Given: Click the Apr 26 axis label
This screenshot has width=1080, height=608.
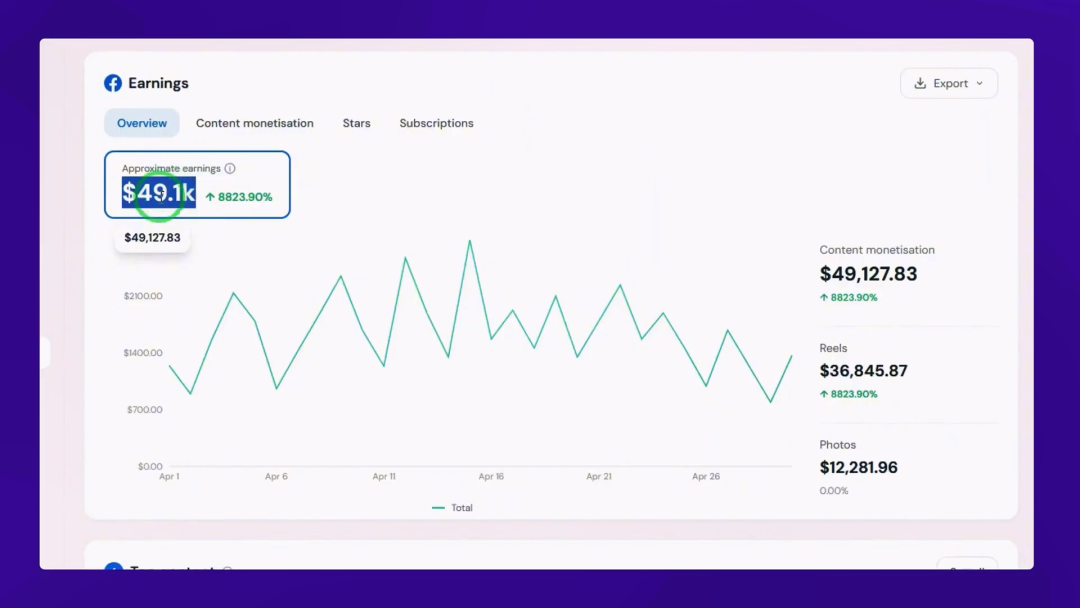Looking at the screenshot, I should (706, 476).
